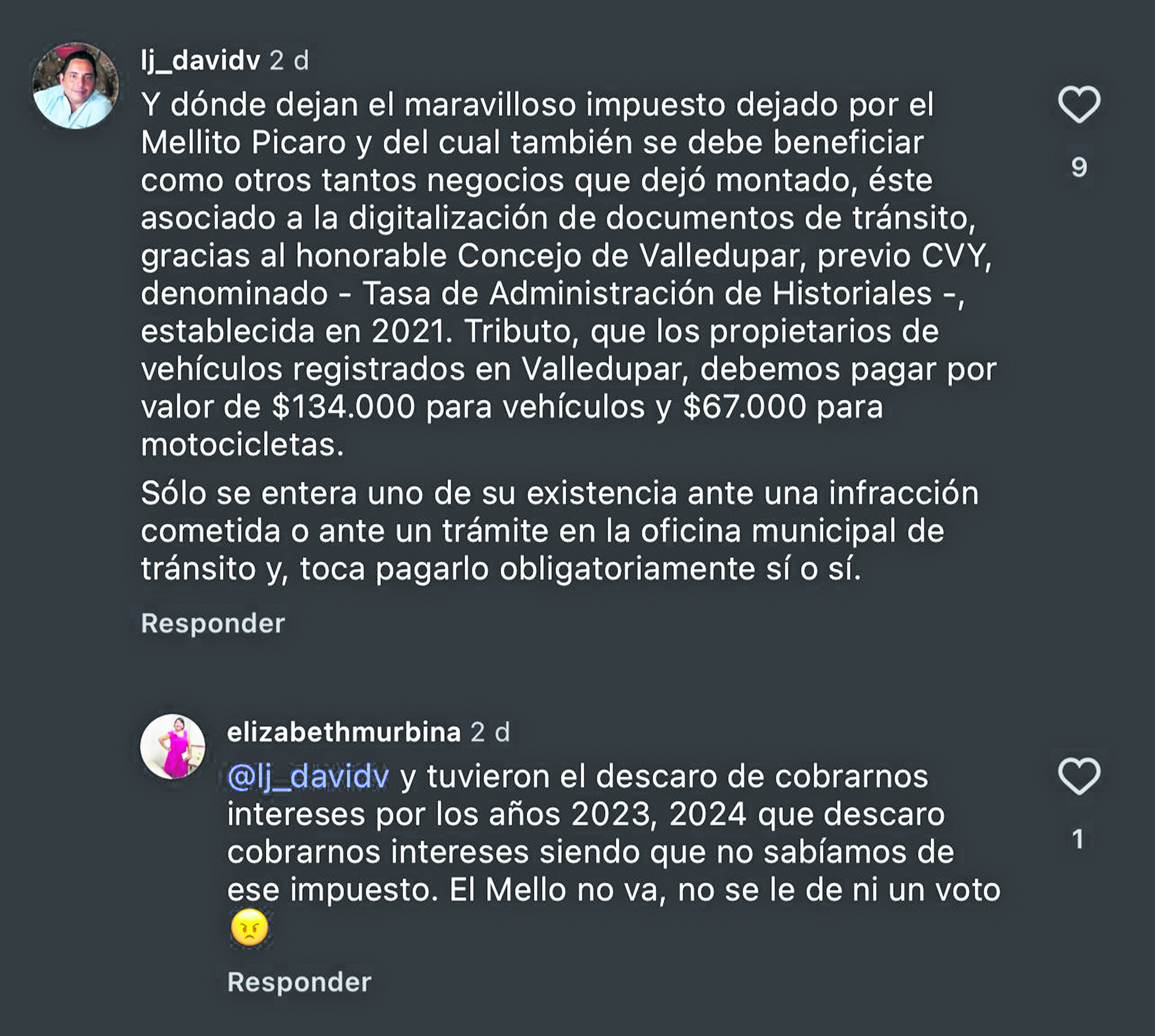Open the elizabethmurbina username link
The width and height of the screenshot is (1155, 1036).
[x=344, y=732]
